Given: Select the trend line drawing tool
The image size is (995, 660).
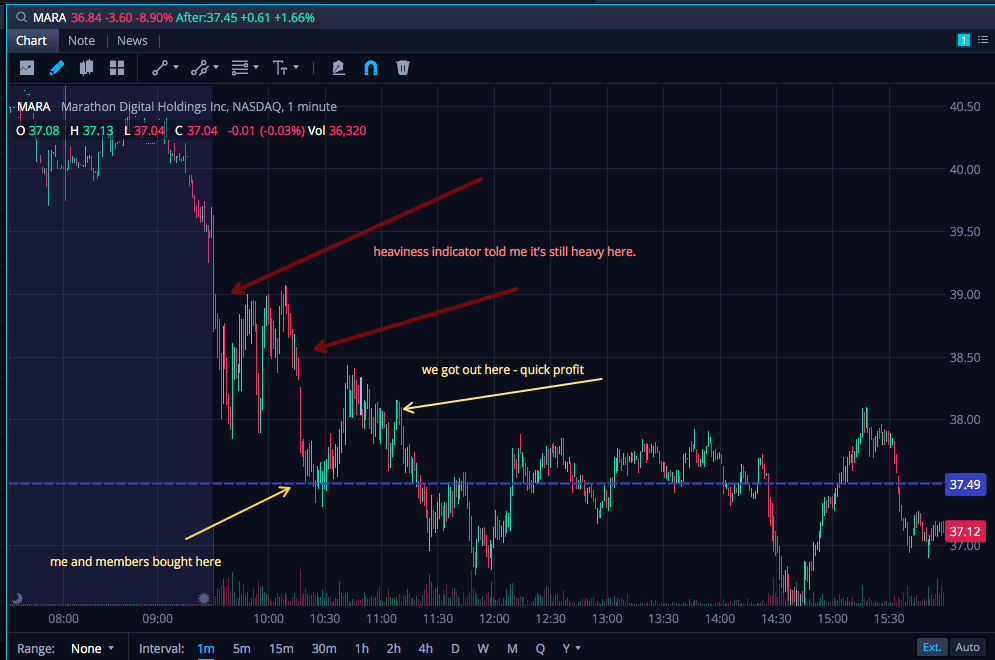Looking at the screenshot, I should pyautogui.click(x=160, y=67).
